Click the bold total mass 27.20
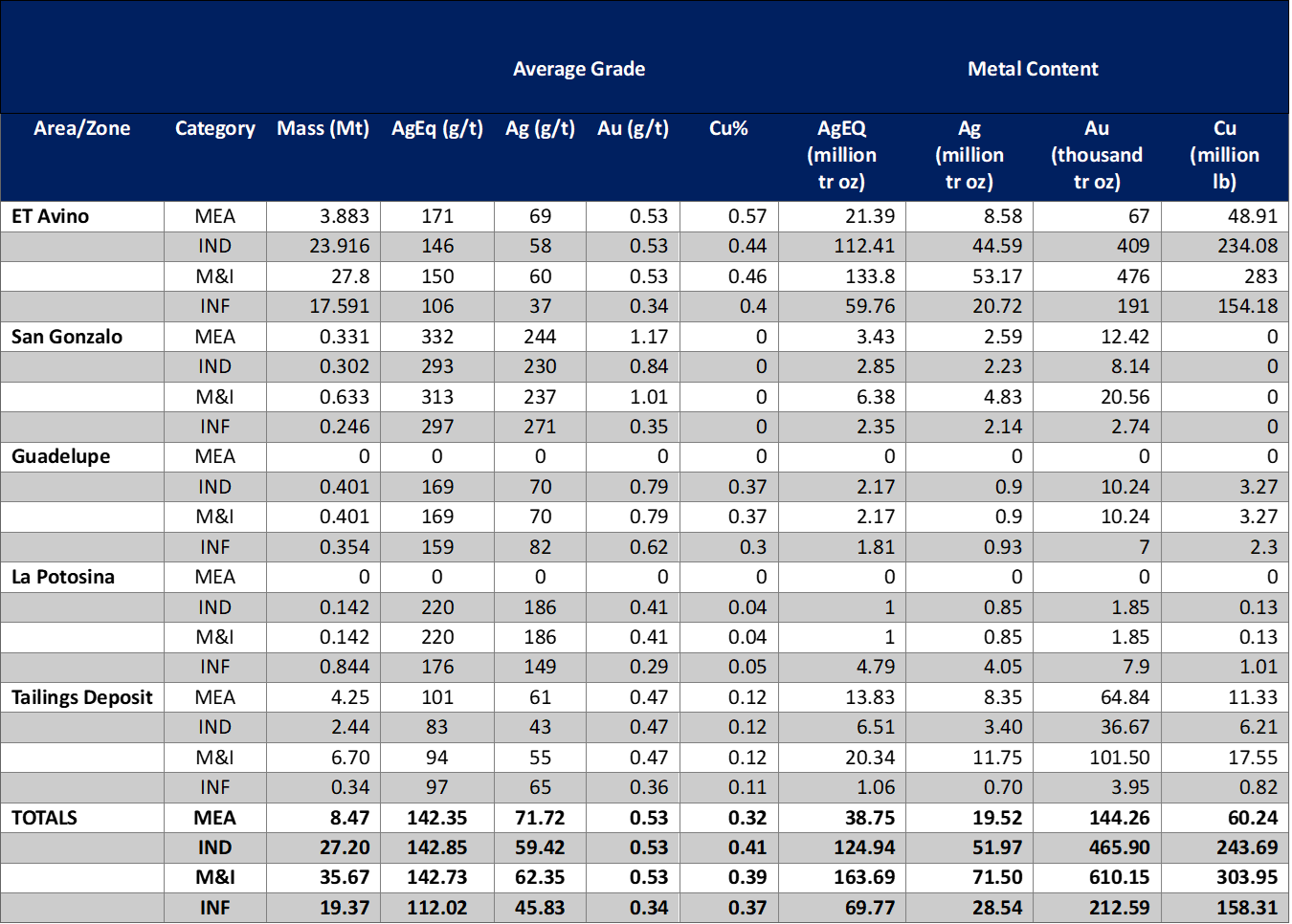Image resolution: width=1292 pixels, height=924 pixels. click(345, 847)
